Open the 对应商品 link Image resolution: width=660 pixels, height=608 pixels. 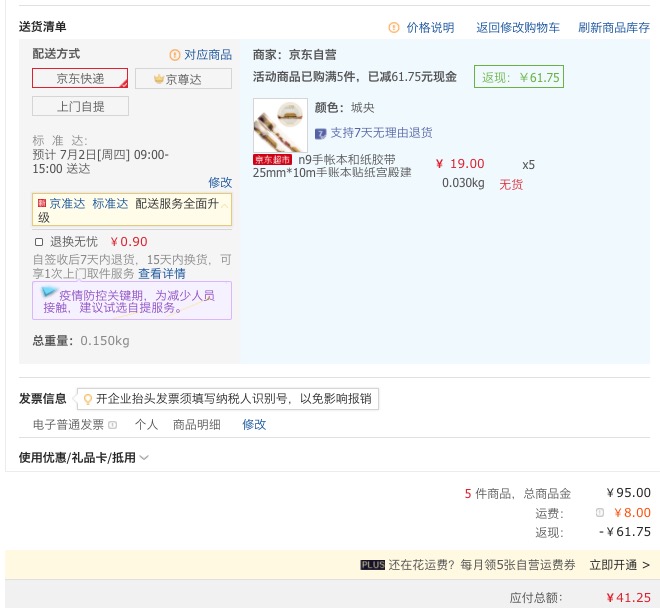[208, 54]
